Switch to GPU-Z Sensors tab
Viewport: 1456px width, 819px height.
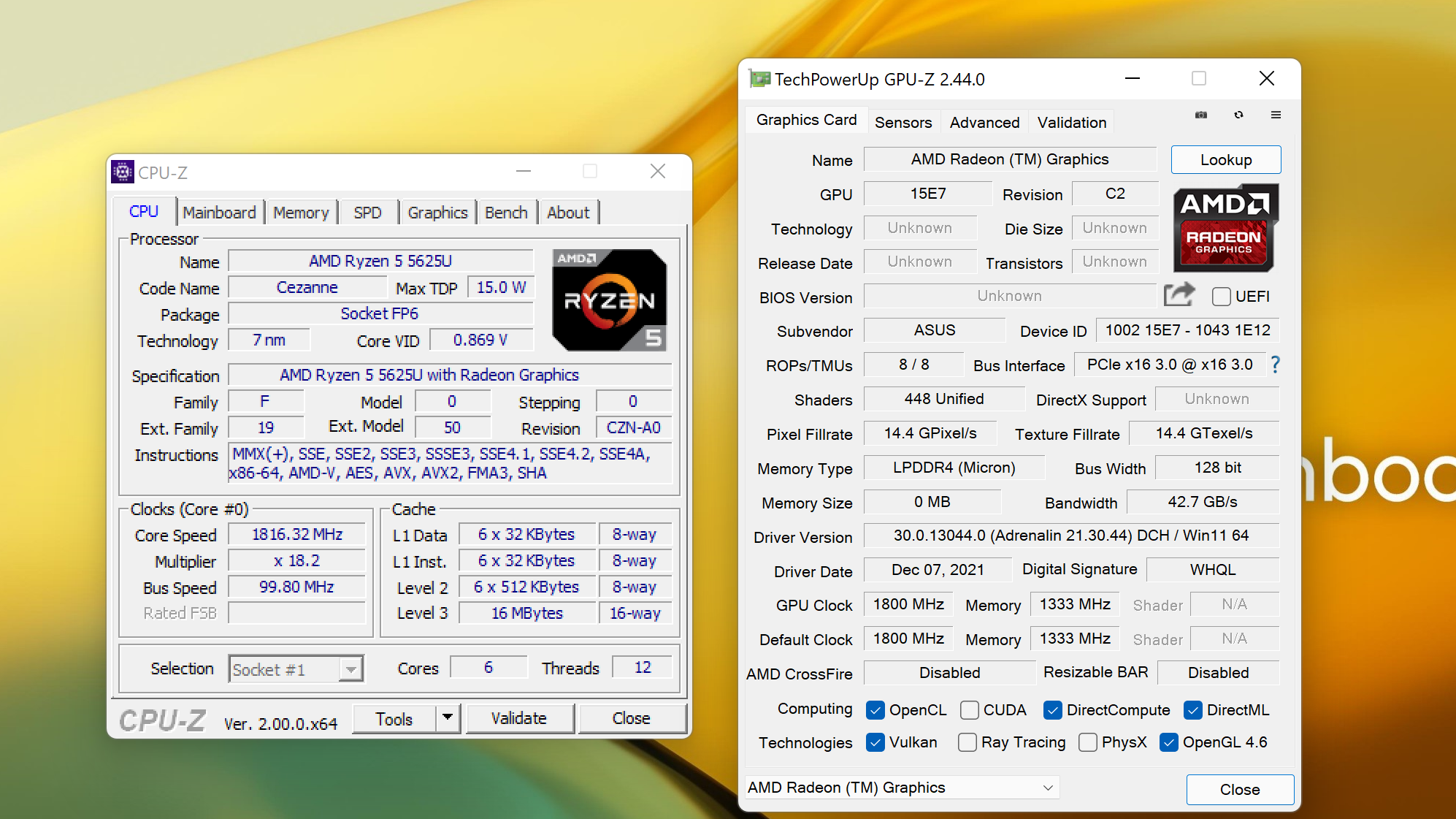pyautogui.click(x=903, y=122)
